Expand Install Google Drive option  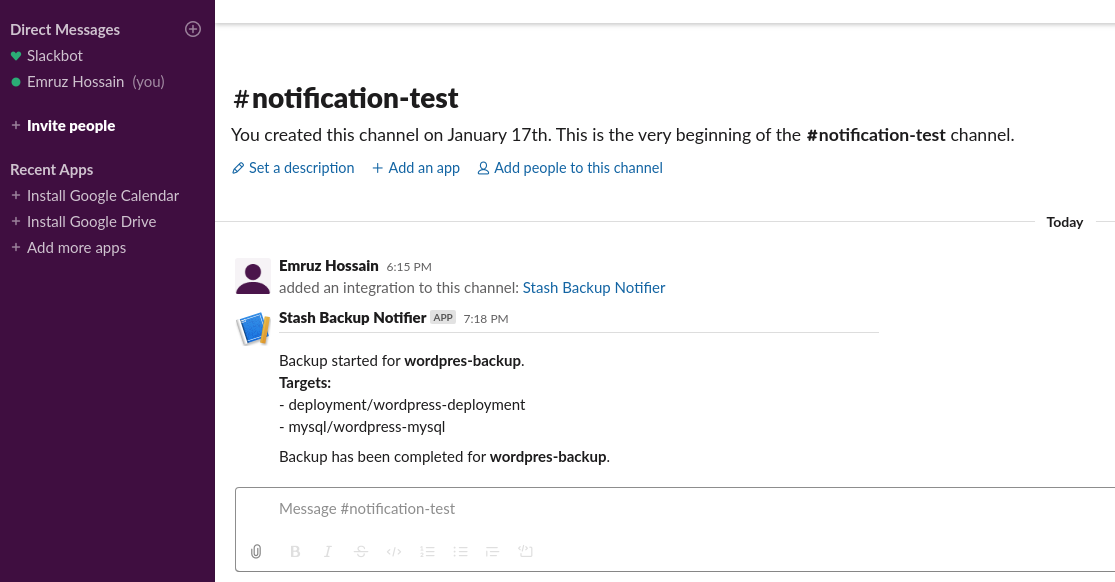point(91,222)
